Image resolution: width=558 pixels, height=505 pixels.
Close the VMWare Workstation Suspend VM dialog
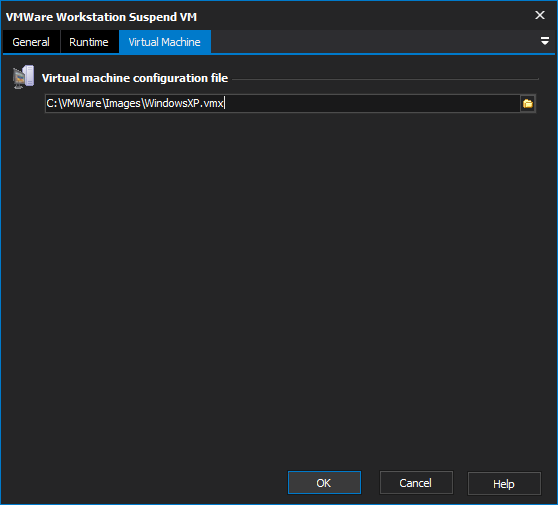point(540,15)
